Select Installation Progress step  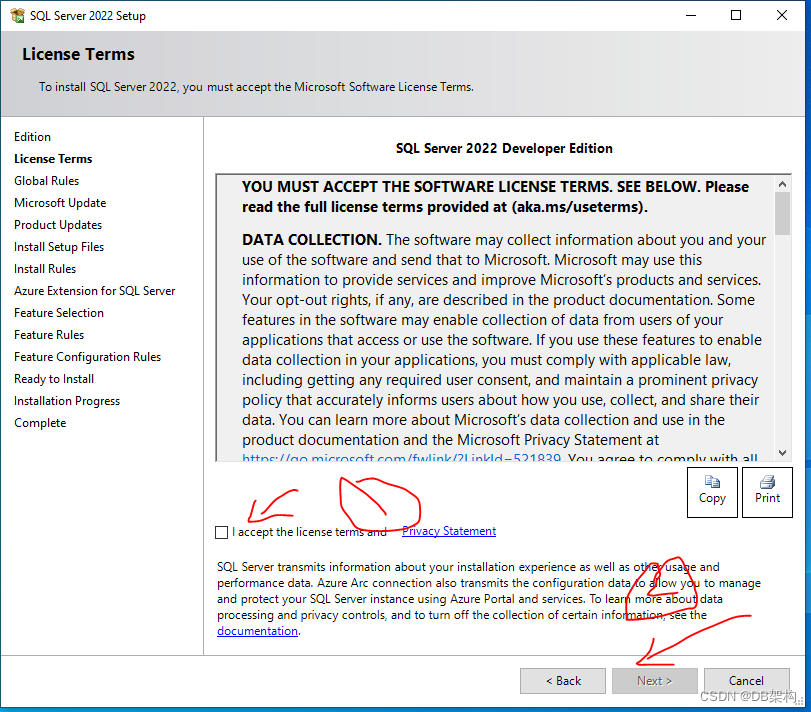(x=66, y=400)
